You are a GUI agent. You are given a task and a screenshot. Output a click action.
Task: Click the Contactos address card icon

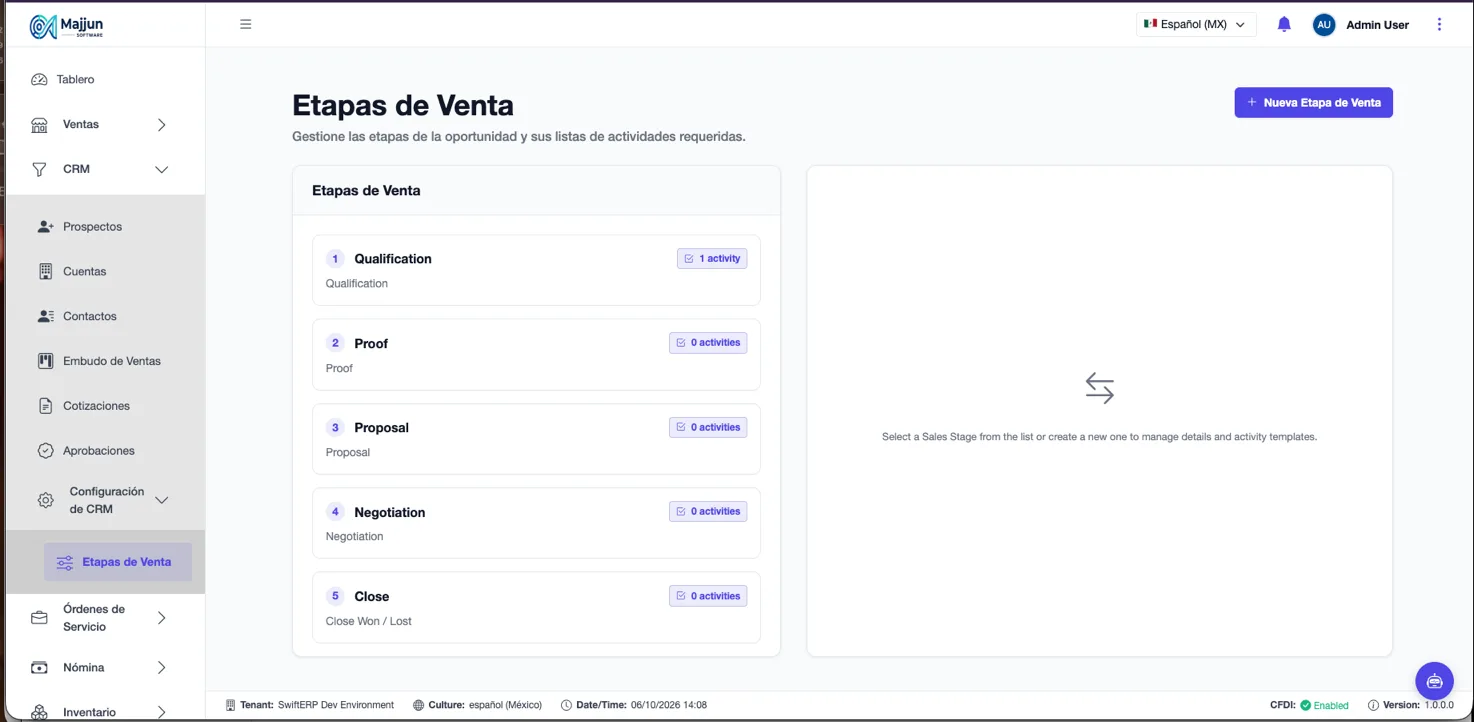[45, 317]
